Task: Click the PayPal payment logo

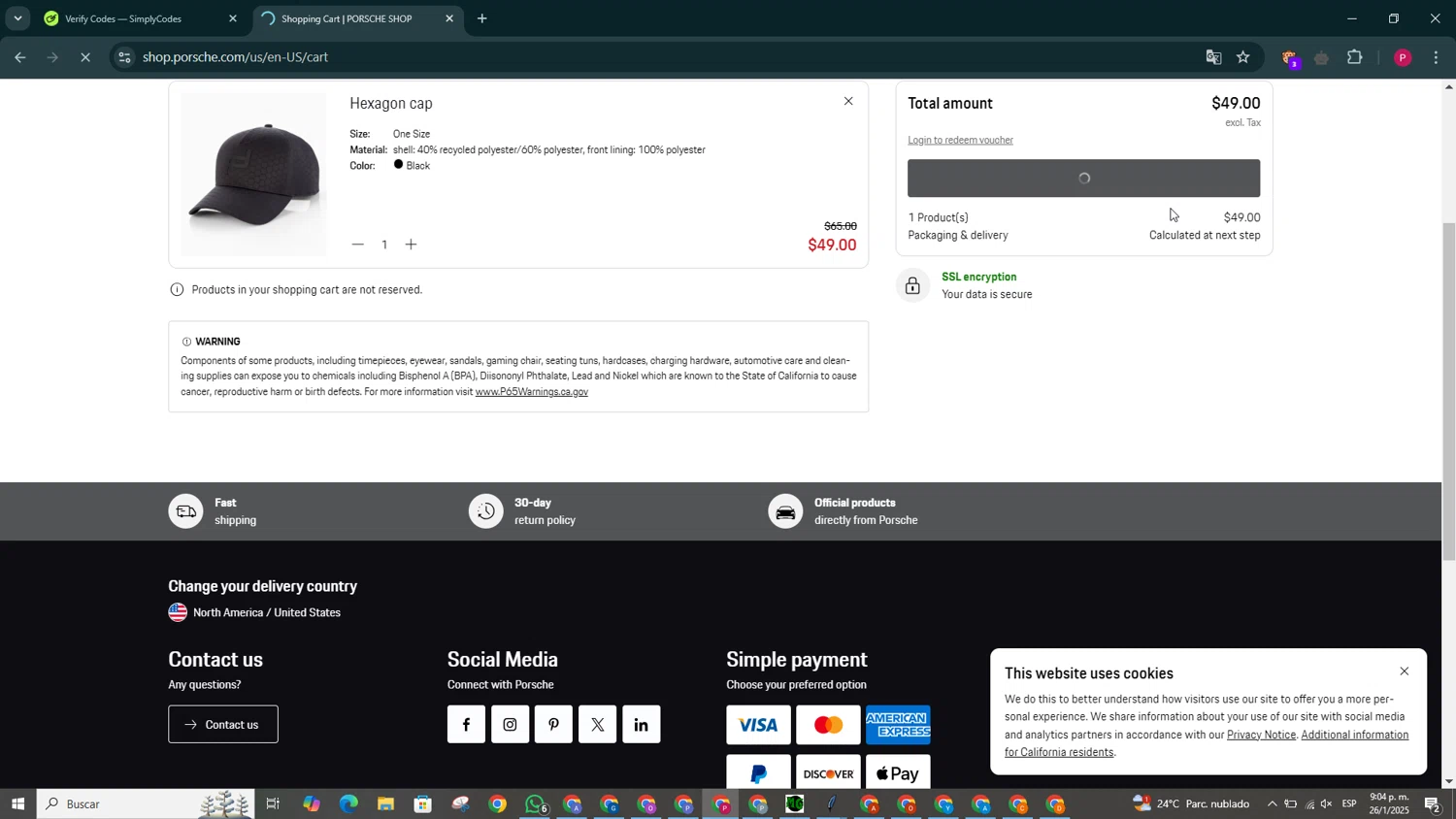Action: pos(758,772)
